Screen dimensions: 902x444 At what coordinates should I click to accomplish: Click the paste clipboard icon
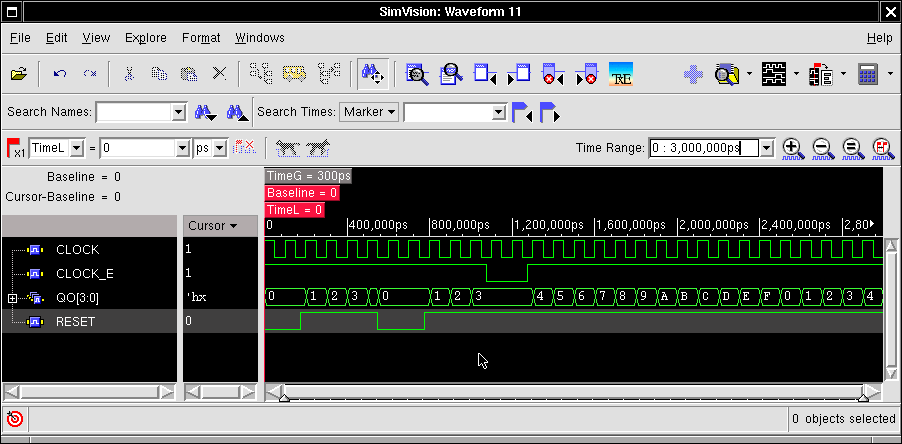(189, 74)
